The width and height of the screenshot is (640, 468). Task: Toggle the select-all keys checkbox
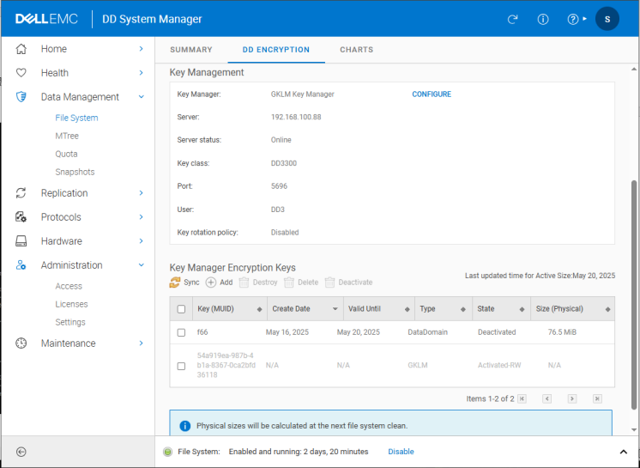(x=181, y=309)
